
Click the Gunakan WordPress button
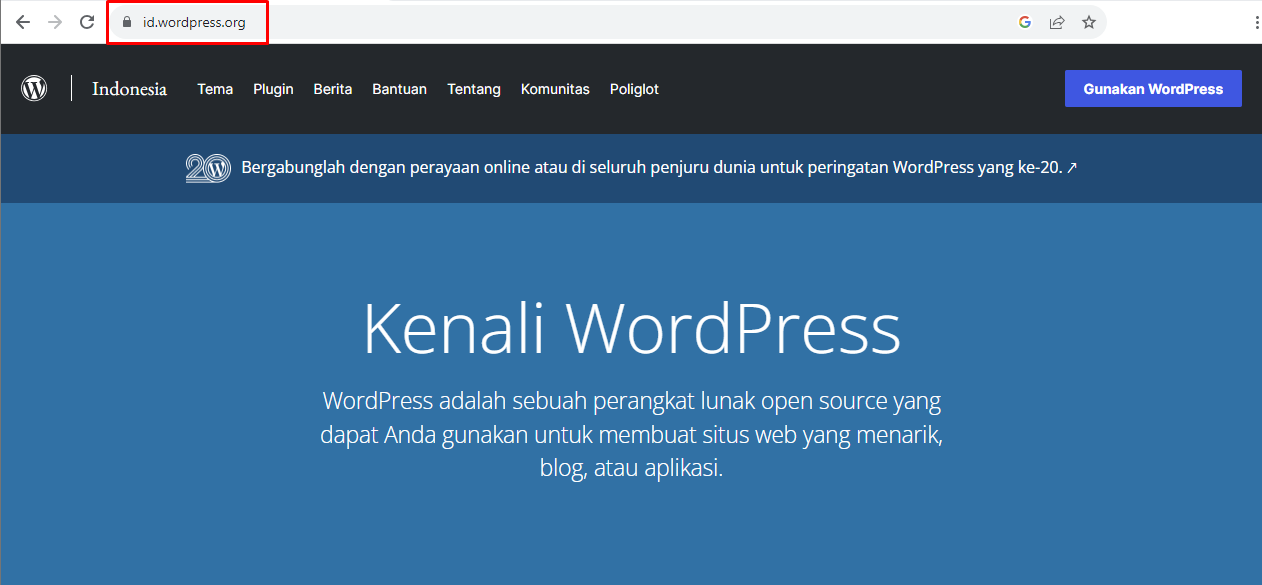[x=1153, y=88]
